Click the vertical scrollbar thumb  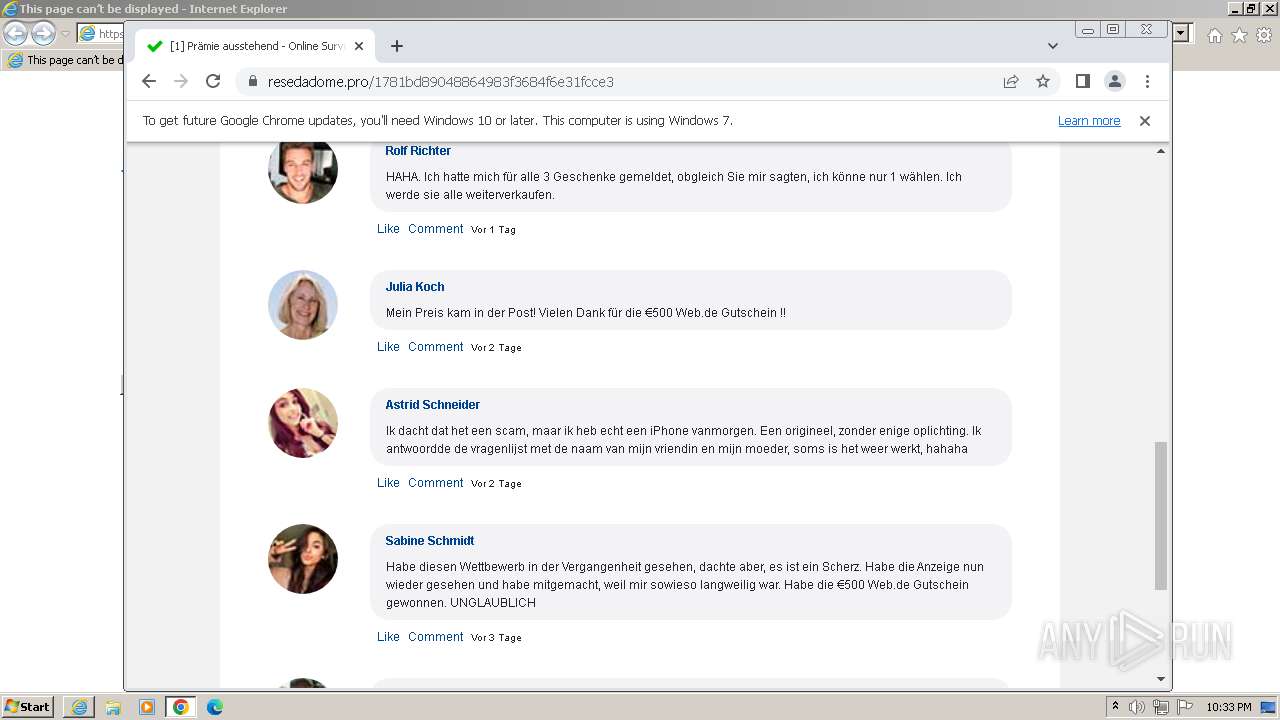[x=1161, y=515]
